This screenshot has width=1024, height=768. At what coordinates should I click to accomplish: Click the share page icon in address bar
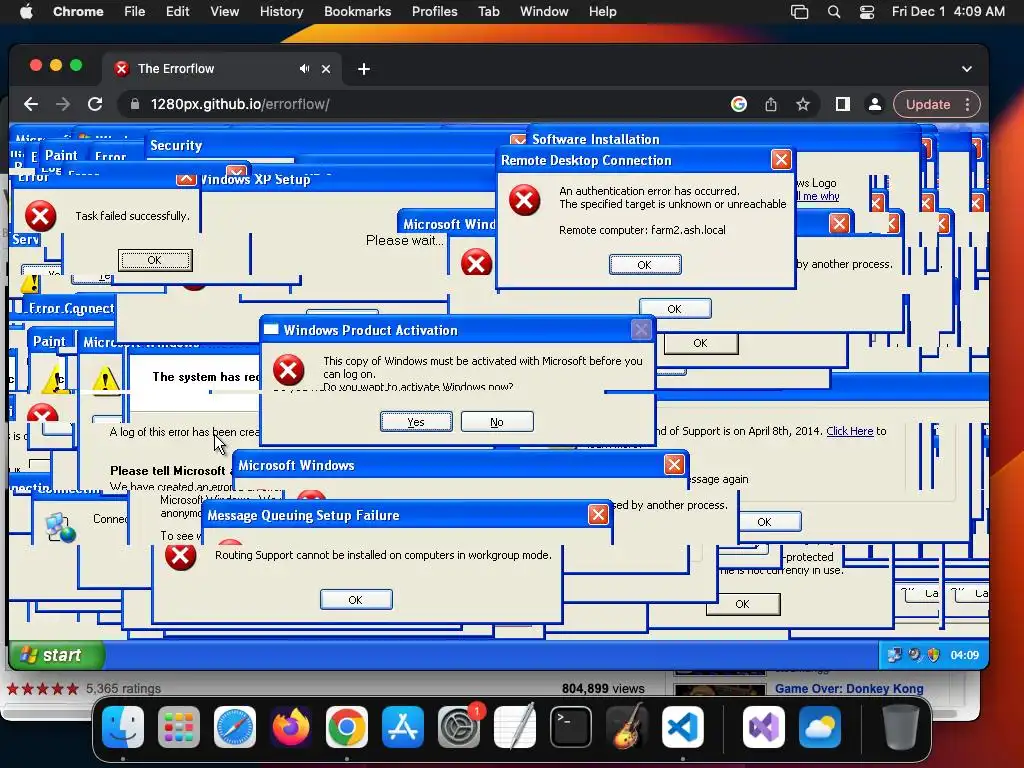pyautogui.click(x=771, y=104)
